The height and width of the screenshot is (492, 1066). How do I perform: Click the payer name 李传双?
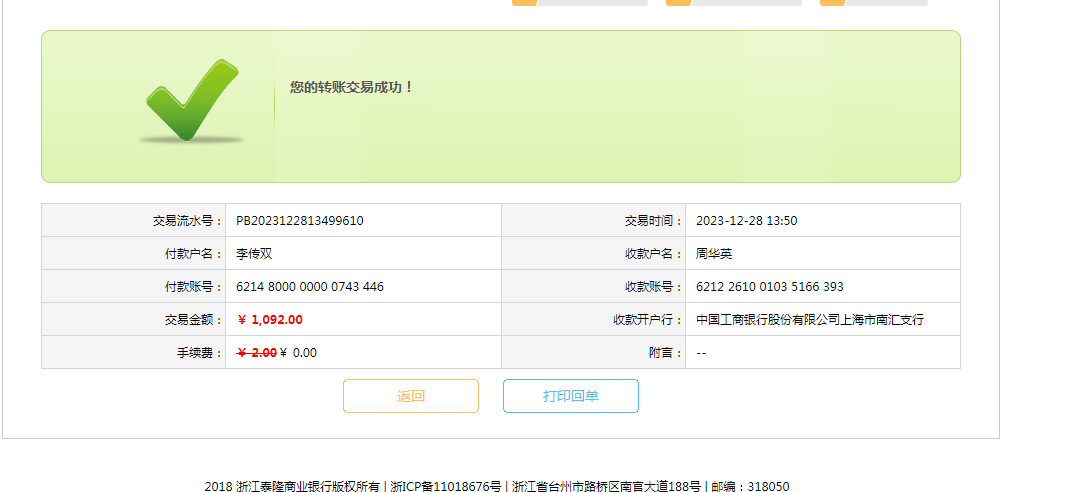coord(254,254)
